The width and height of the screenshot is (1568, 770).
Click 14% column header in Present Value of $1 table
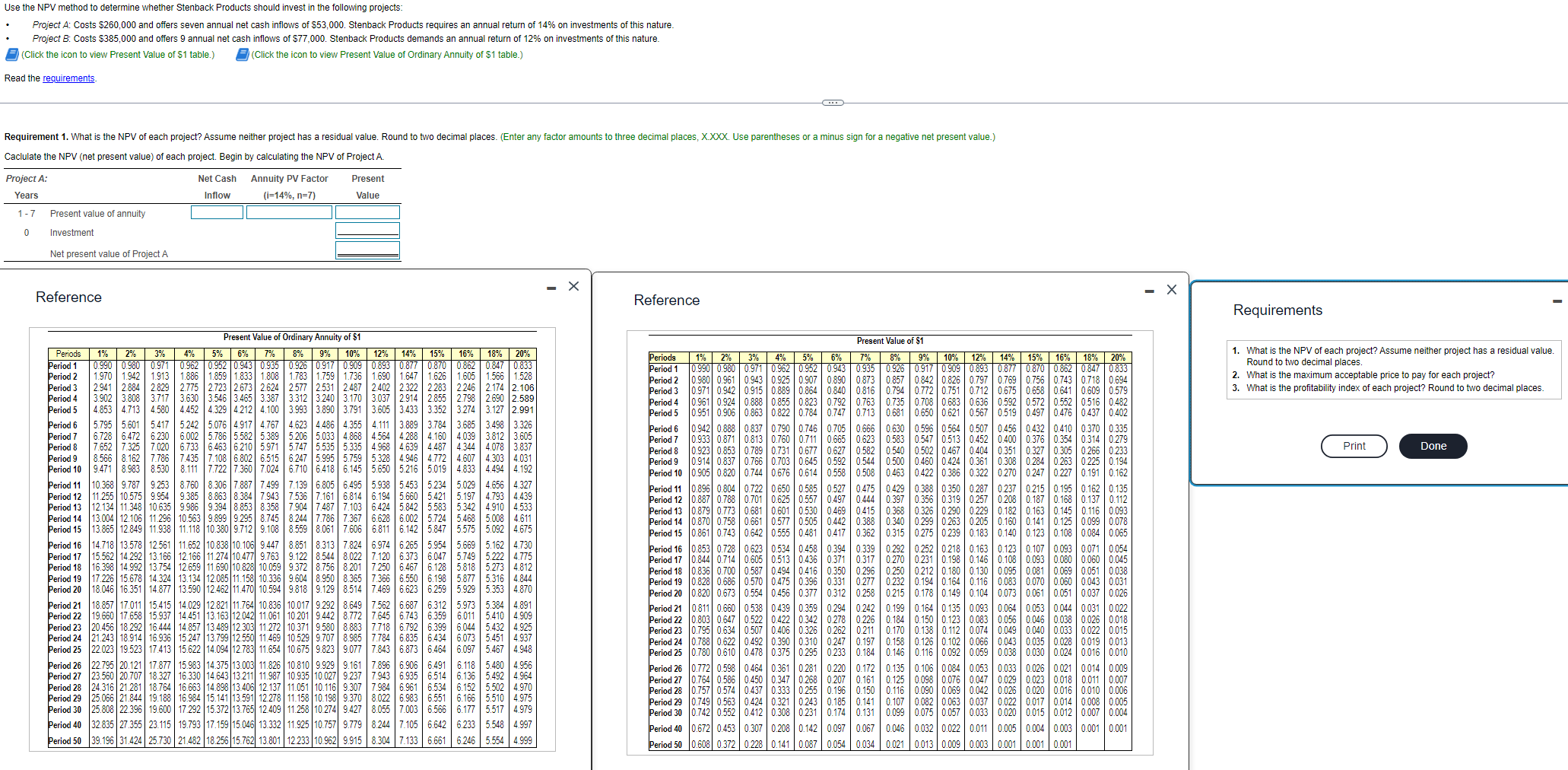click(x=1007, y=358)
